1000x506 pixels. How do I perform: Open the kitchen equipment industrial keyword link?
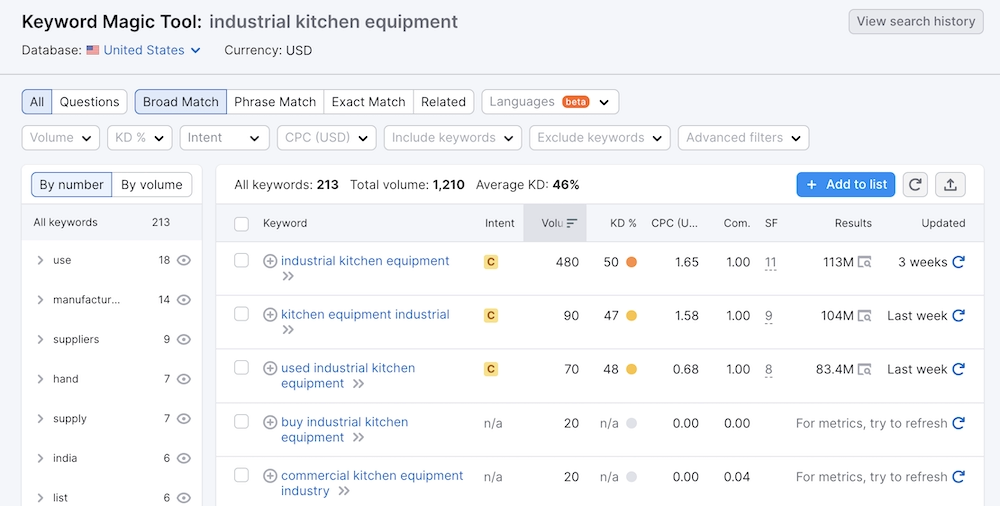coord(365,315)
